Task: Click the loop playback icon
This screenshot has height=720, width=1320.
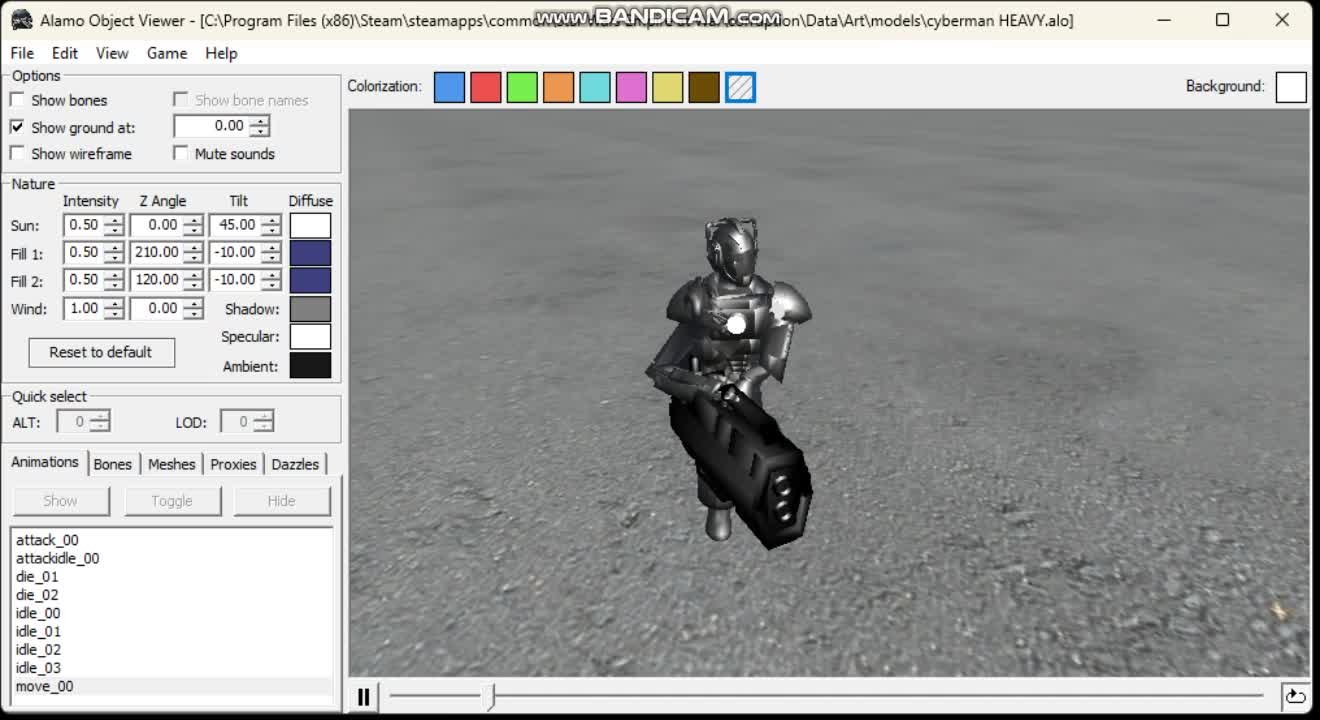Action: 1296,695
